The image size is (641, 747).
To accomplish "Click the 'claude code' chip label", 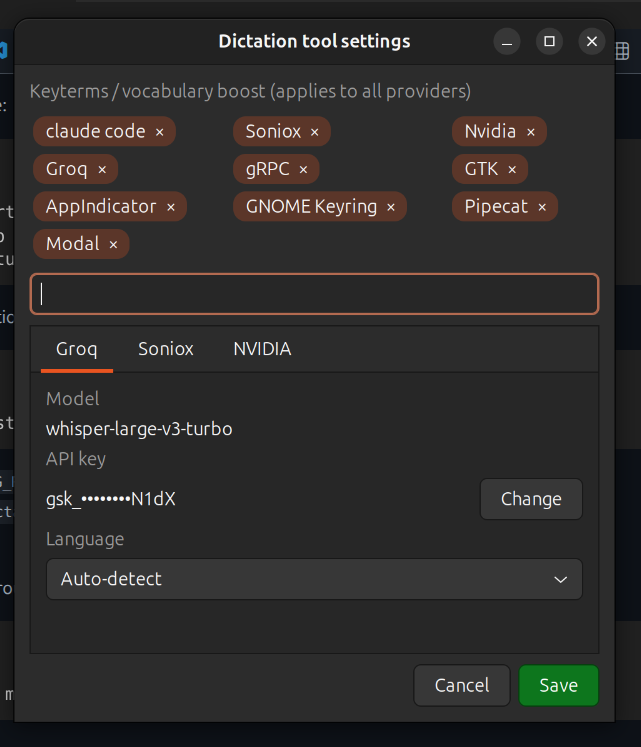I will pos(95,131).
